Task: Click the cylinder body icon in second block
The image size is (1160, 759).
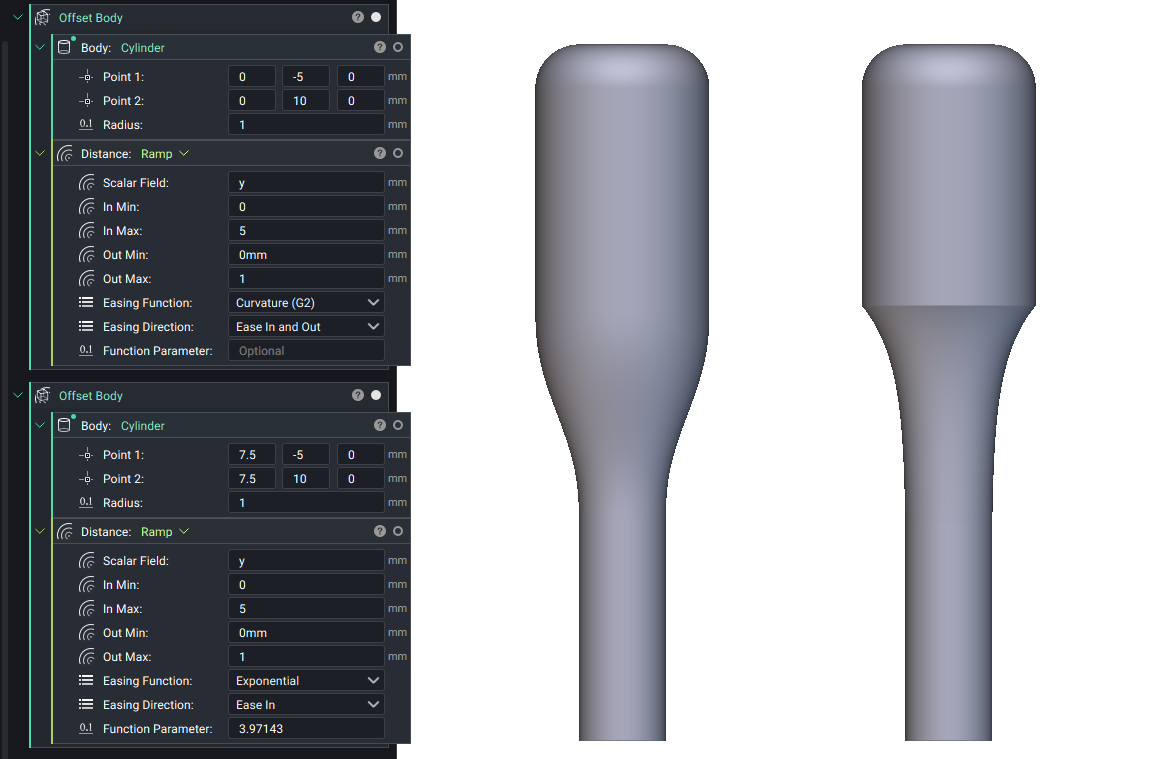Action: 65,425
